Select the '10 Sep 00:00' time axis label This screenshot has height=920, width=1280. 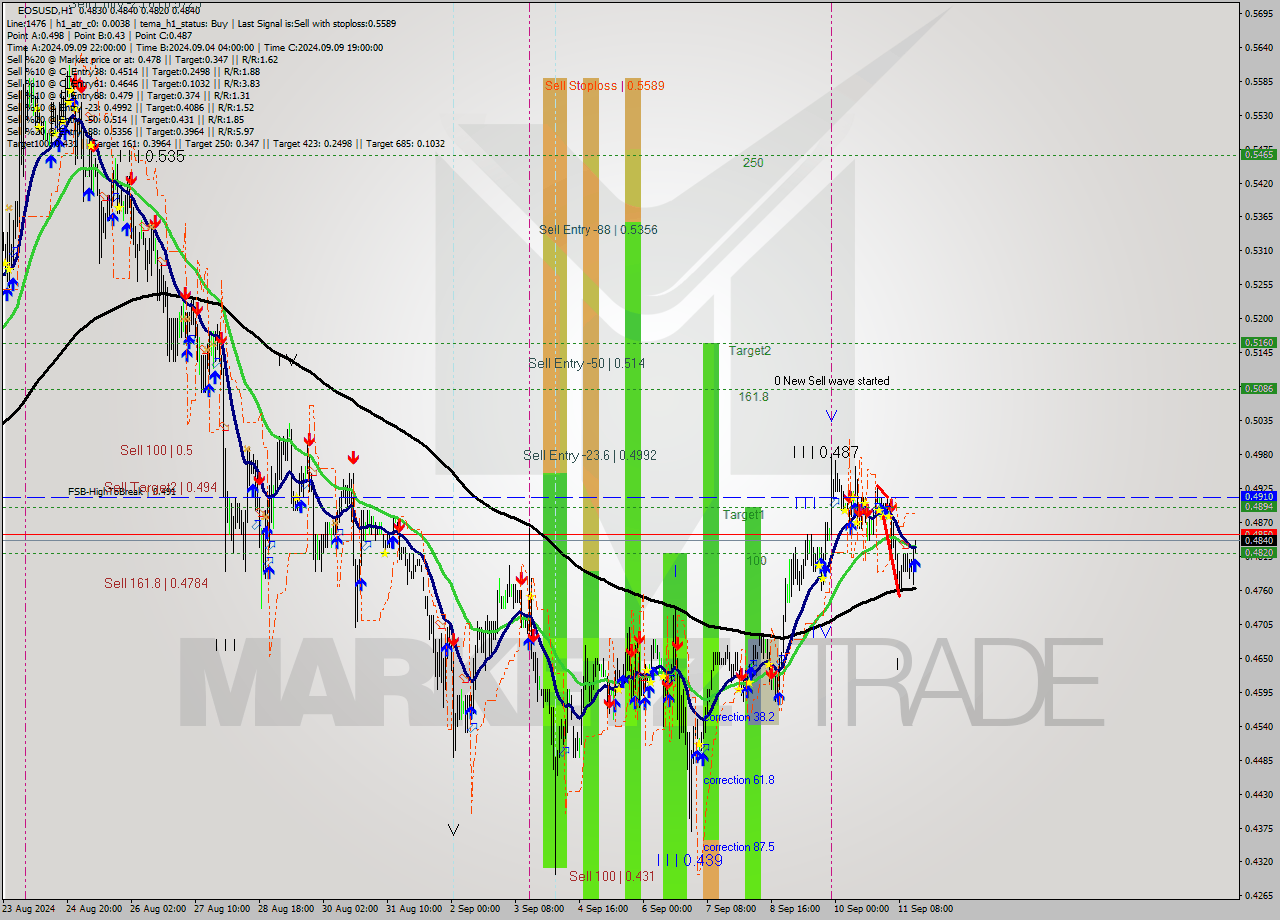(x=861, y=909)
